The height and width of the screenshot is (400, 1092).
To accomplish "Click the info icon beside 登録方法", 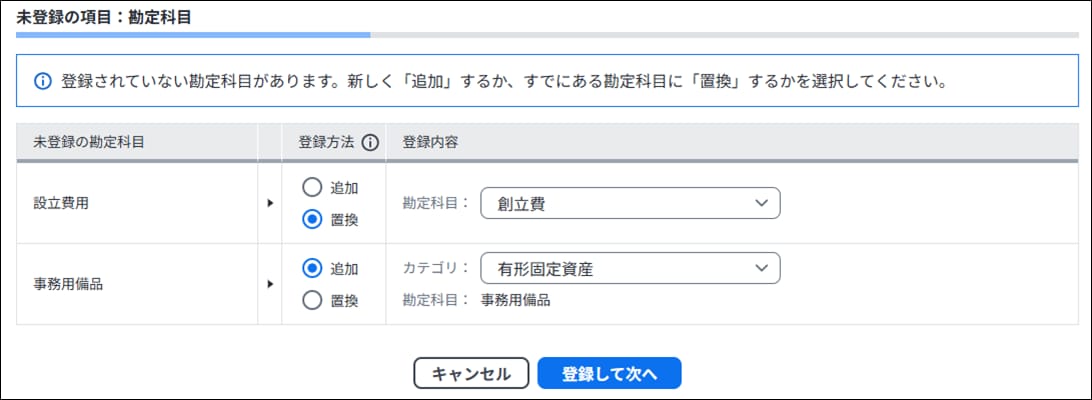I will pos(370,143).
